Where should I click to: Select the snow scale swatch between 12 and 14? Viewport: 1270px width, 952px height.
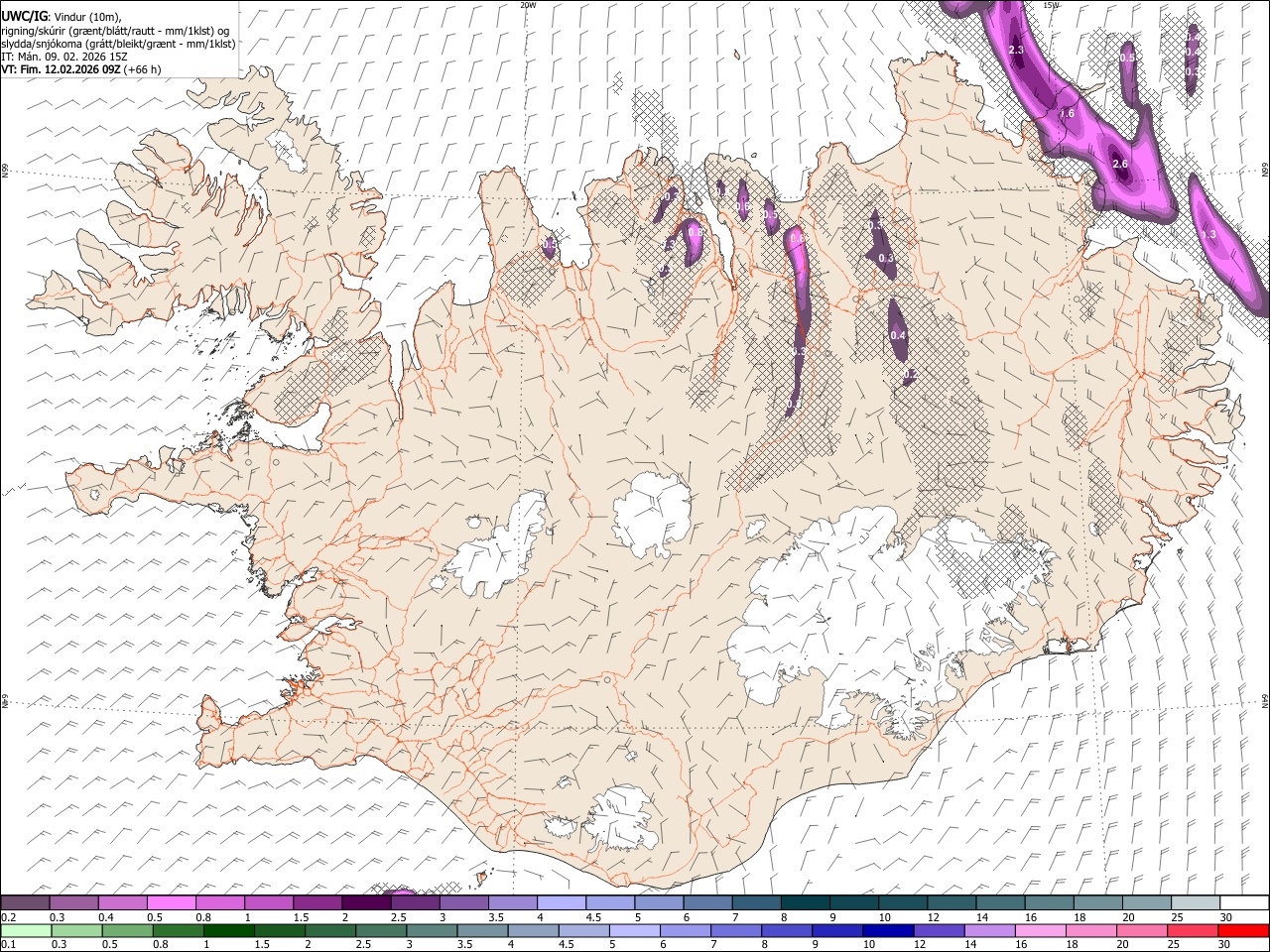point(950,902)
